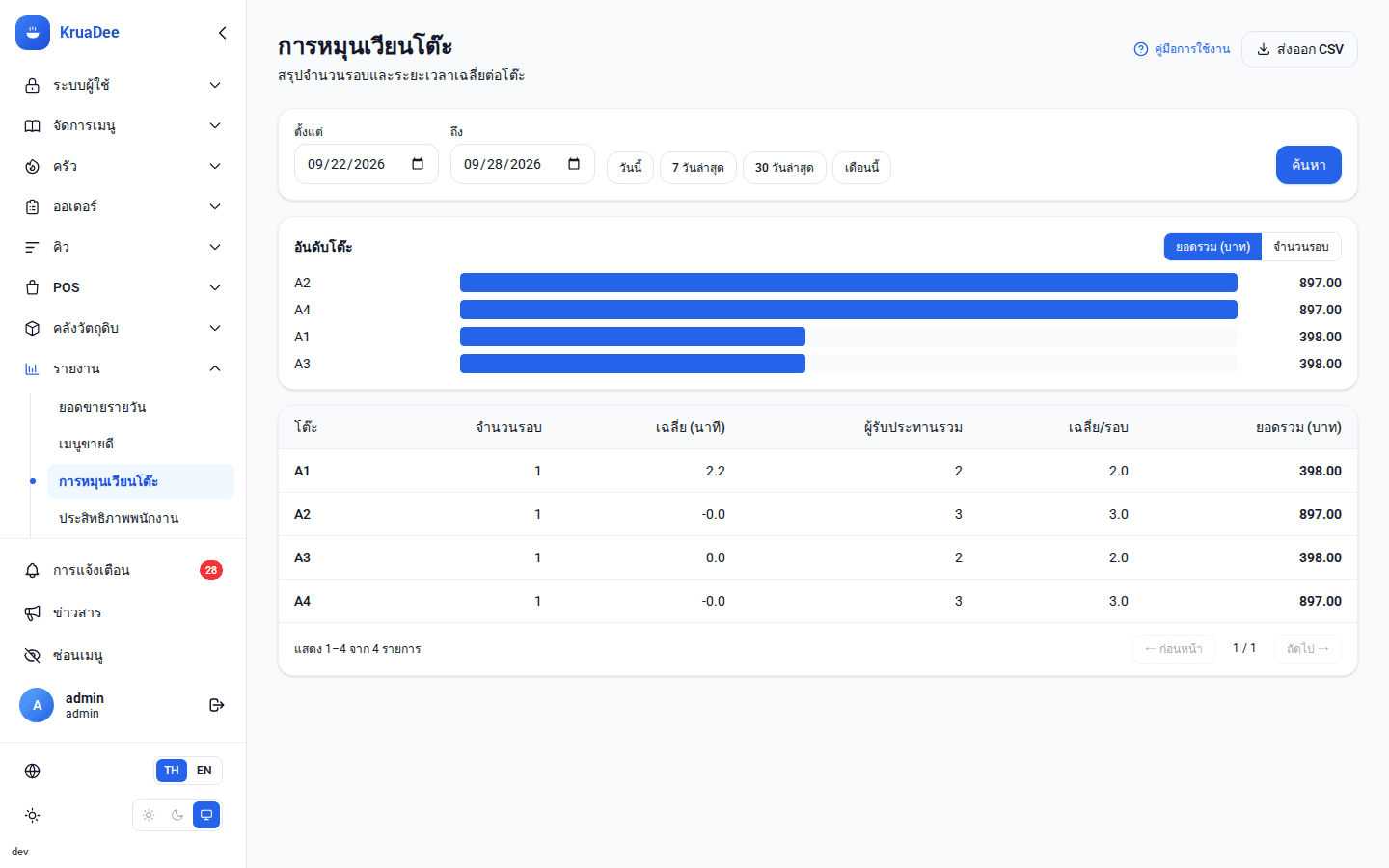1389x868 pixels.
Task: Click the POS shopping bag icon
Action: click(x=33, y=287)
